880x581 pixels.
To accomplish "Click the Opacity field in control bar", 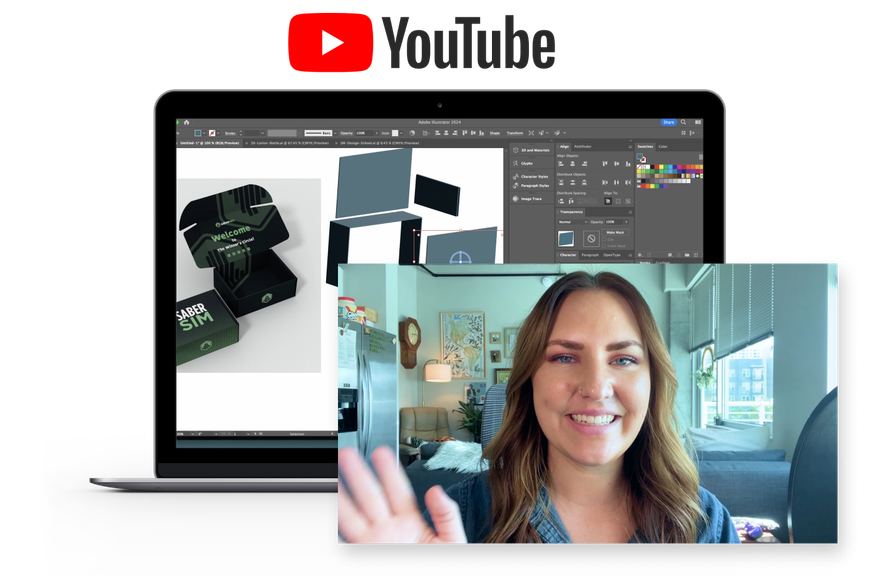I will click(364, 133).
